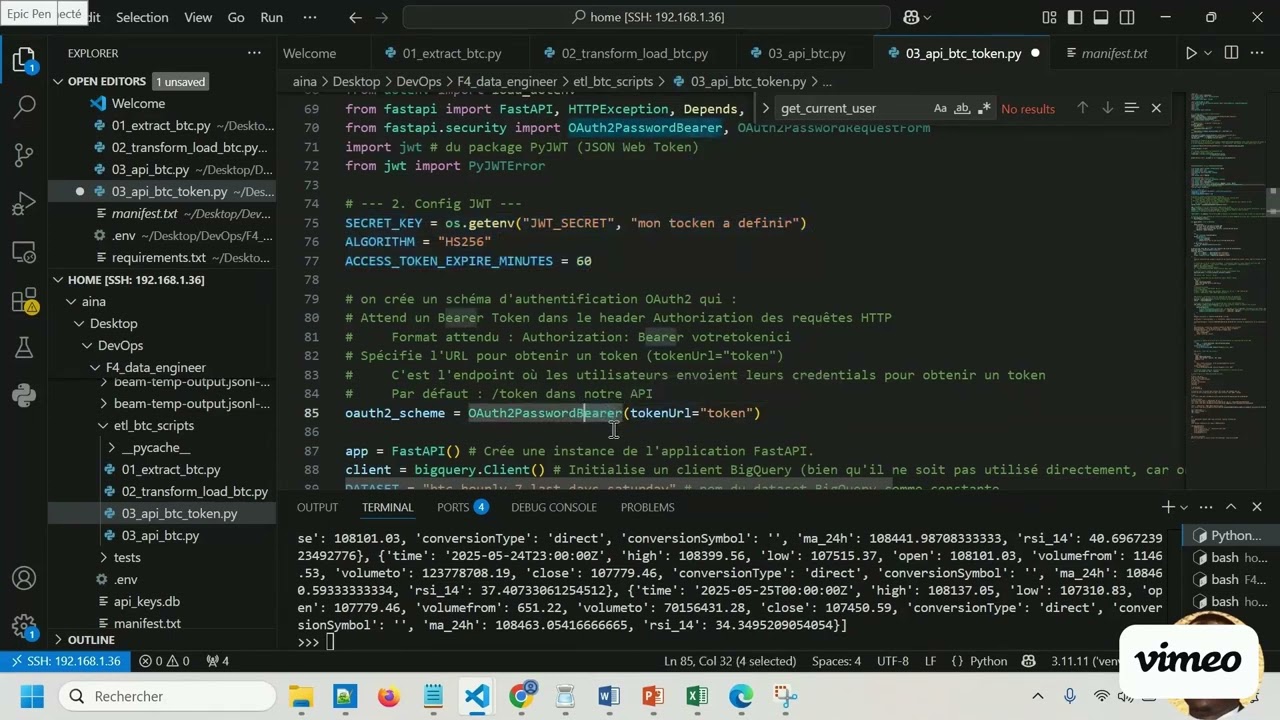This screenshot has width=1280, height=720.
Task: Open the Source Control view
Action: 24,154
